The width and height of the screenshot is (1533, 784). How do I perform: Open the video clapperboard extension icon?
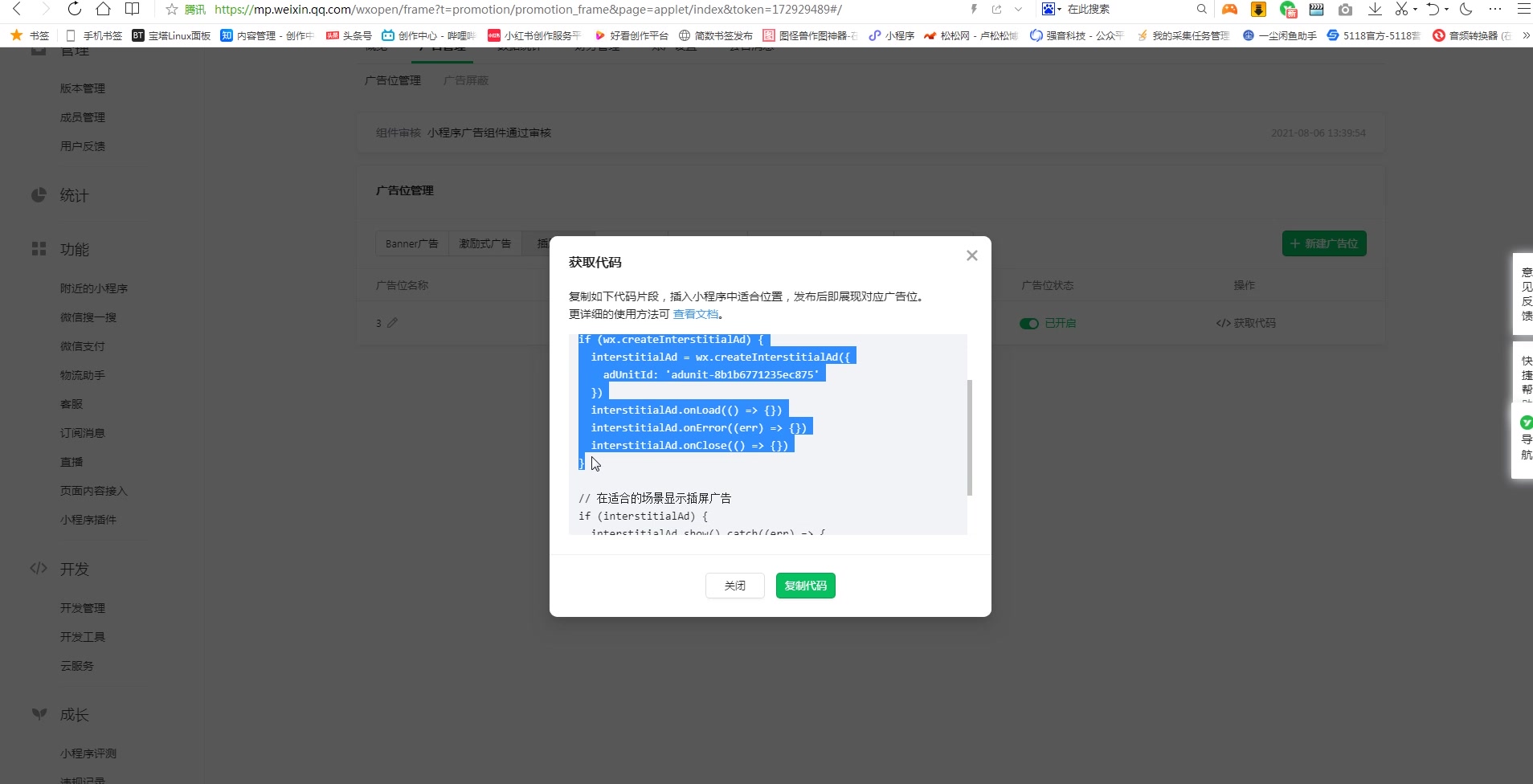coord(1316,10)
